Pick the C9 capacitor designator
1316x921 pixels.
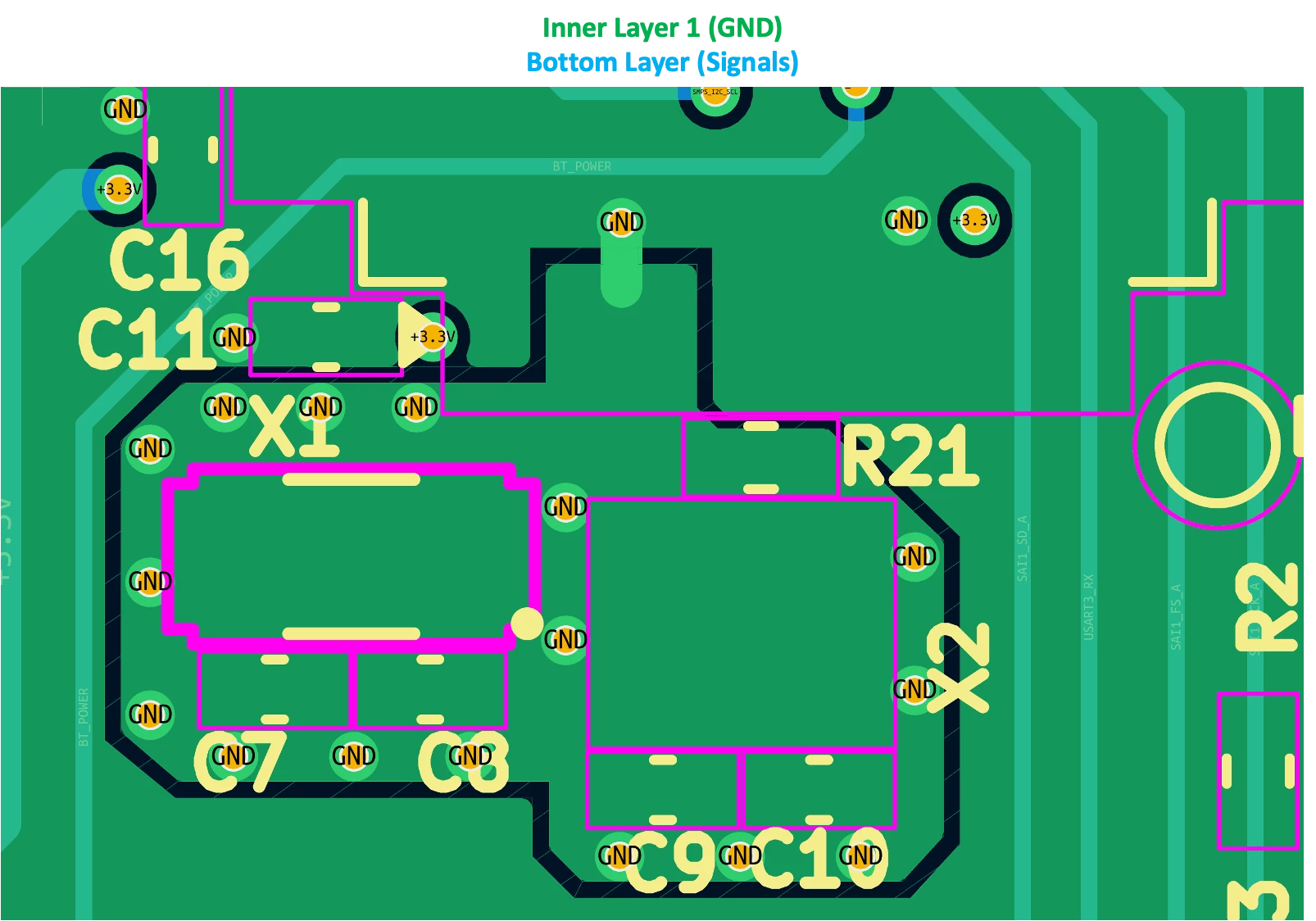[669, 861]
